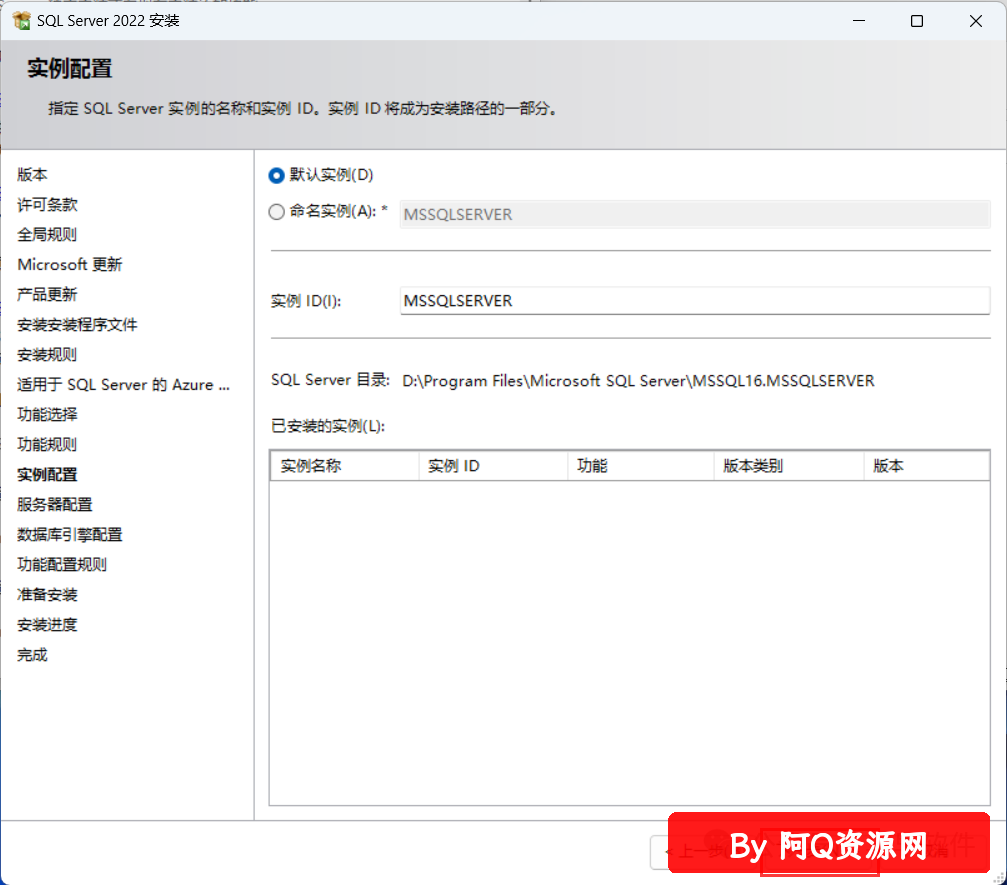The height and width of the screenshot is (885, 1007).
Task: Click the 完成 step in the sidebar
Action: point(32,655)
